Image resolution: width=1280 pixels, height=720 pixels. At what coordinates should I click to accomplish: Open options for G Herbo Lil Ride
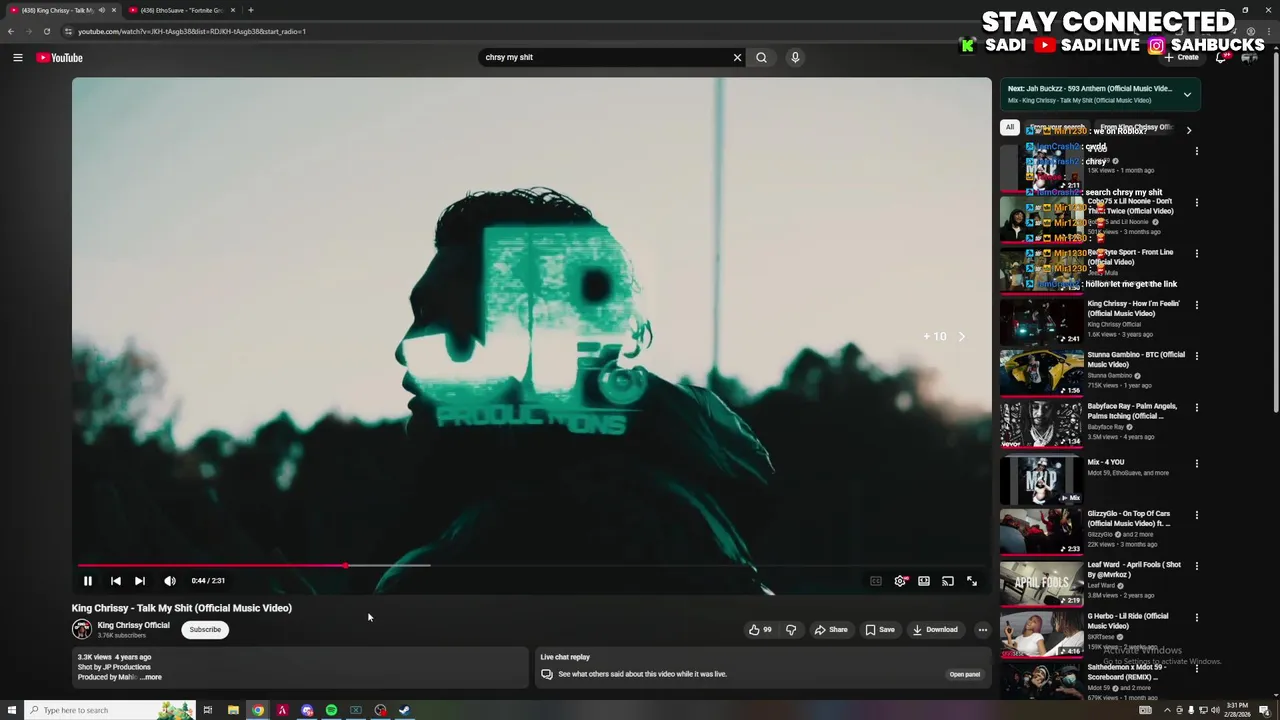pyautogui.click(x=1197, y=618)
